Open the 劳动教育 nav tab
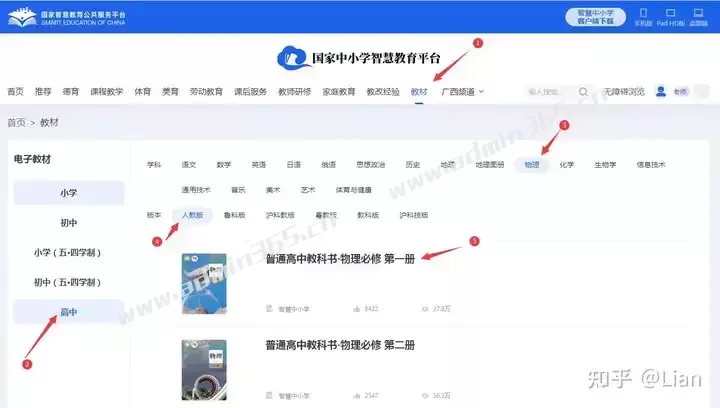720x408 pixels. tap(206, 92)
